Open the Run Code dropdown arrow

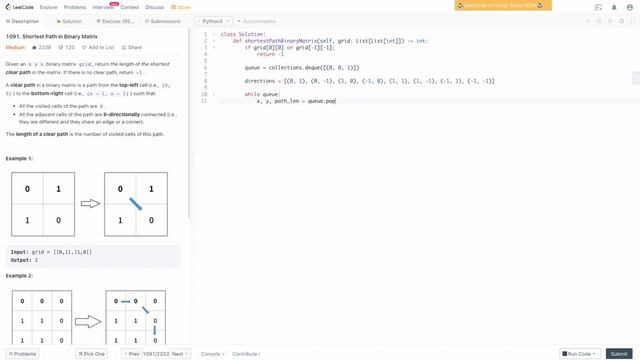tap(595, 354)
